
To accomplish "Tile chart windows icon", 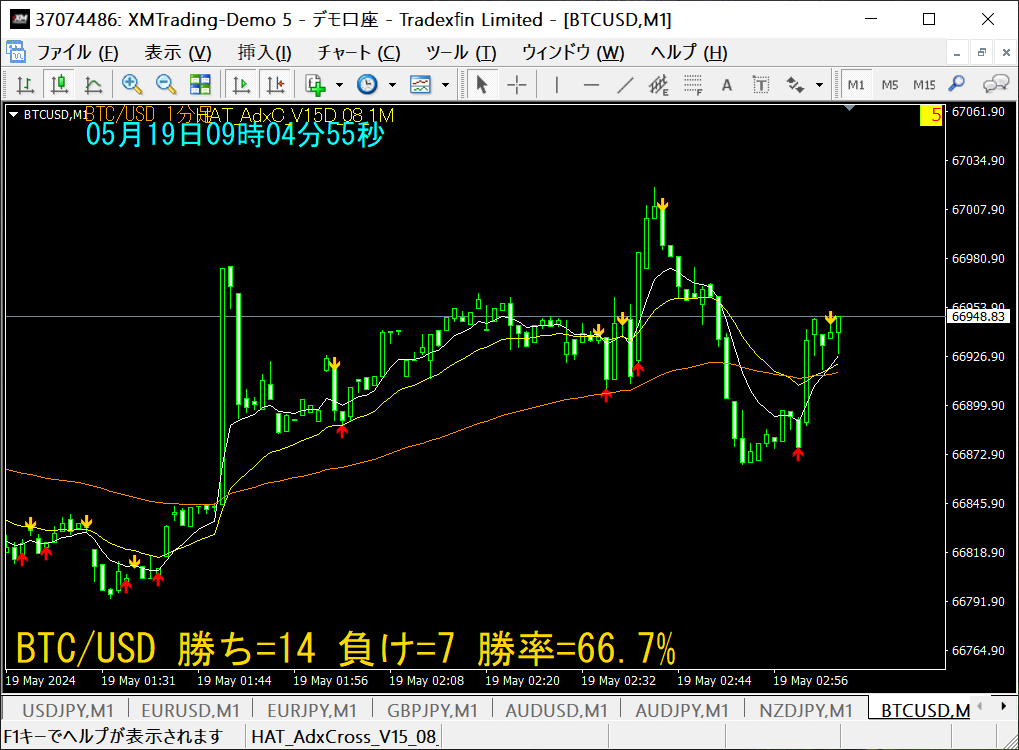I will coord(200,84).
